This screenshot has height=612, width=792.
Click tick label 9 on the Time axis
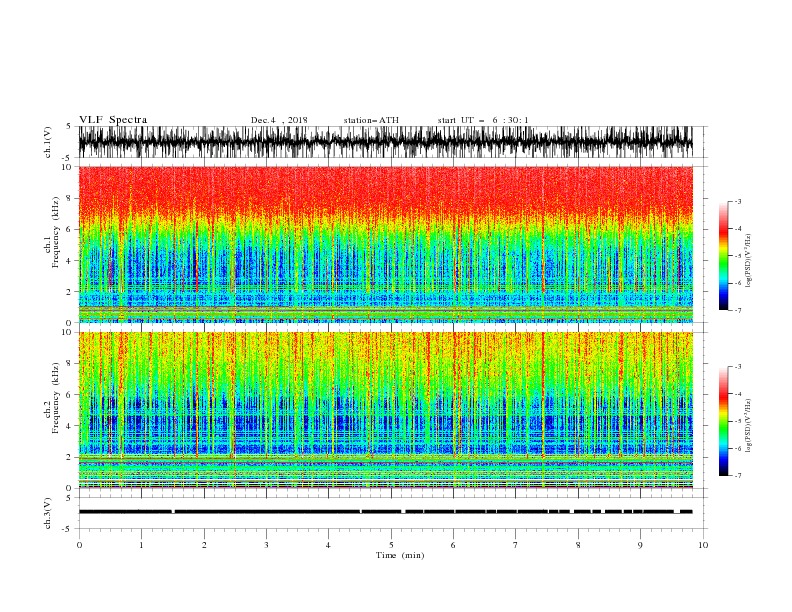(x=640, y=545)
